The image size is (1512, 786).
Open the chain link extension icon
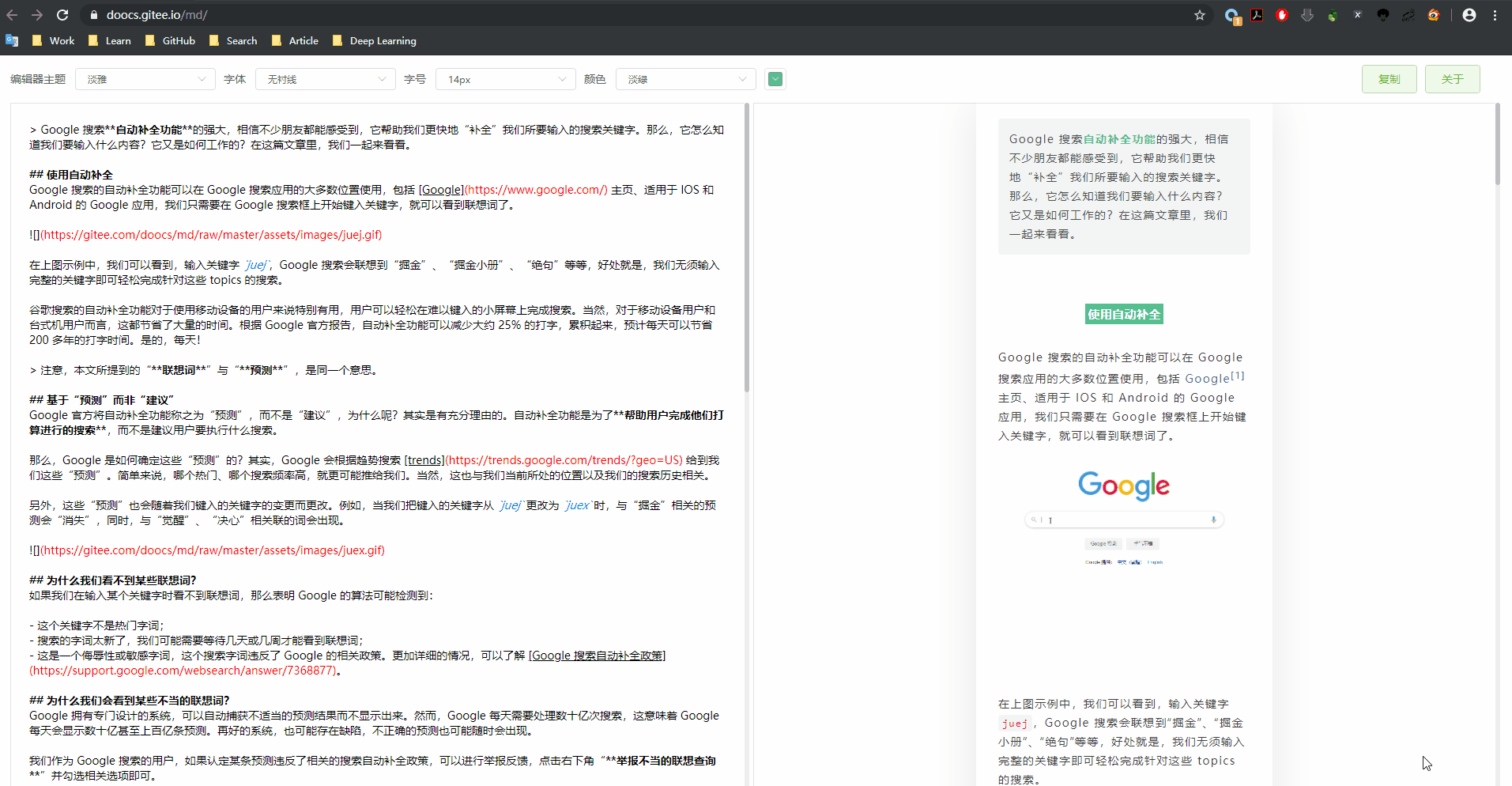1408,15
